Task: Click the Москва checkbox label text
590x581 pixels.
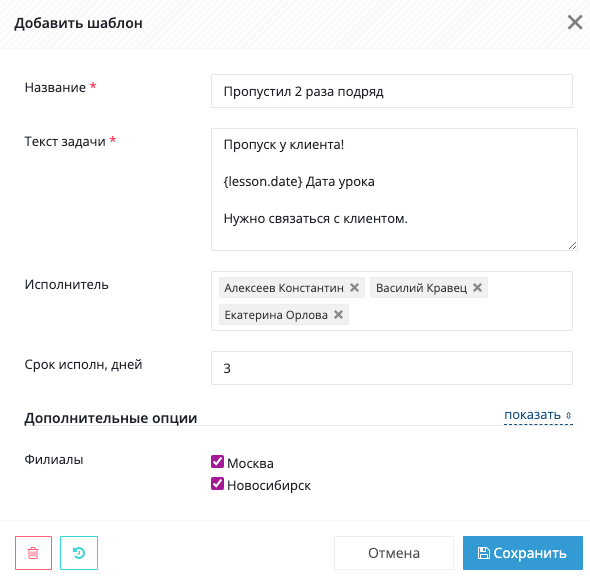Action: point(250,464)
